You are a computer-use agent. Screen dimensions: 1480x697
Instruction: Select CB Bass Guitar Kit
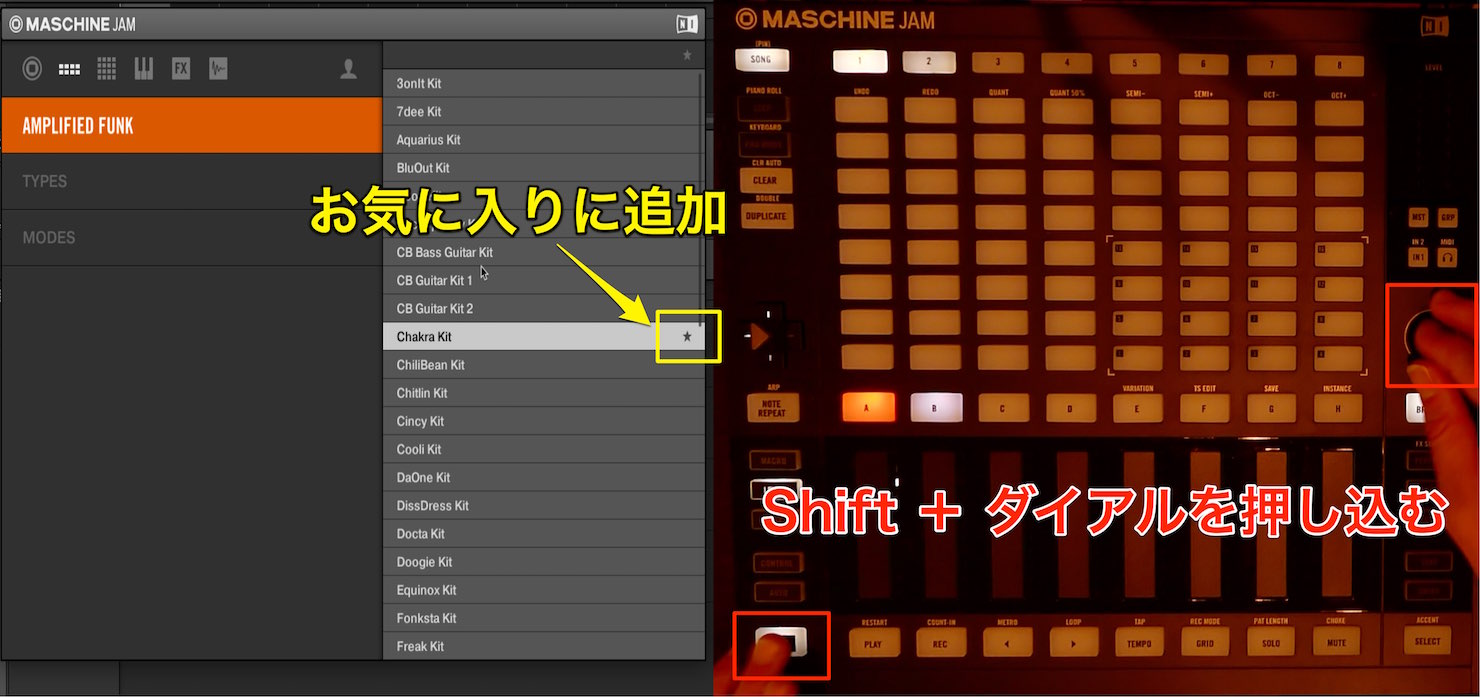point(543,252)
